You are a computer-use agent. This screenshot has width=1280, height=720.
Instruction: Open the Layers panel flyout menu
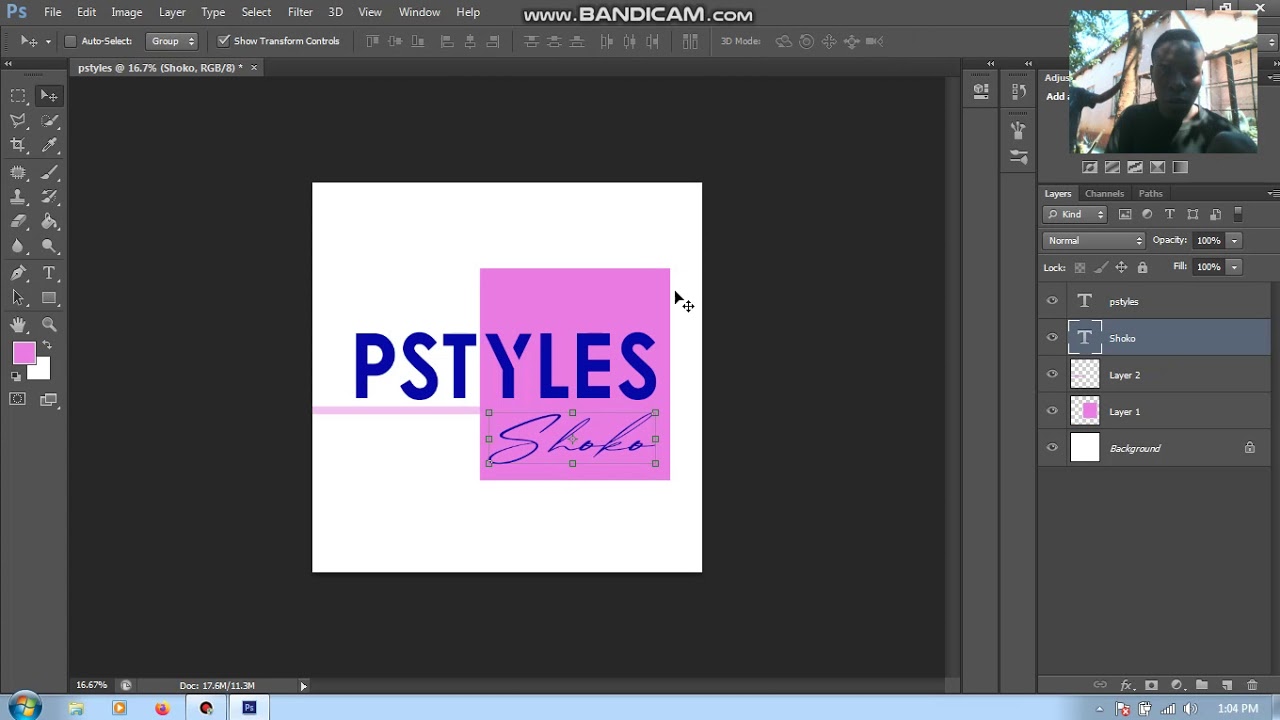(1272, 193)
